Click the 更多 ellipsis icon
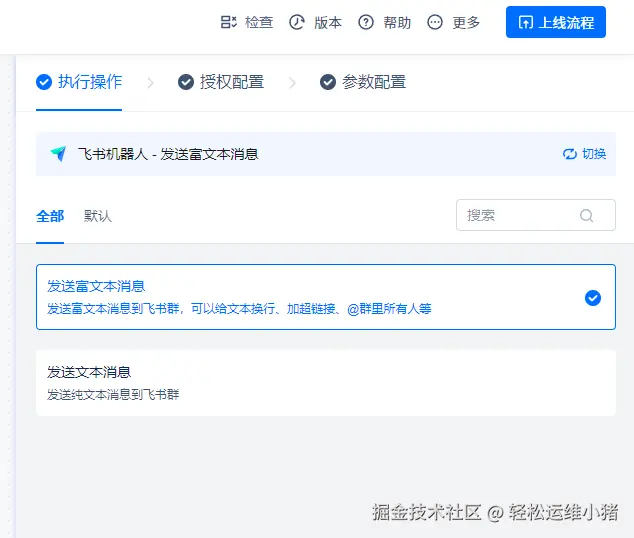This screenshot has width=634, height=538. [x=435, y=22]
